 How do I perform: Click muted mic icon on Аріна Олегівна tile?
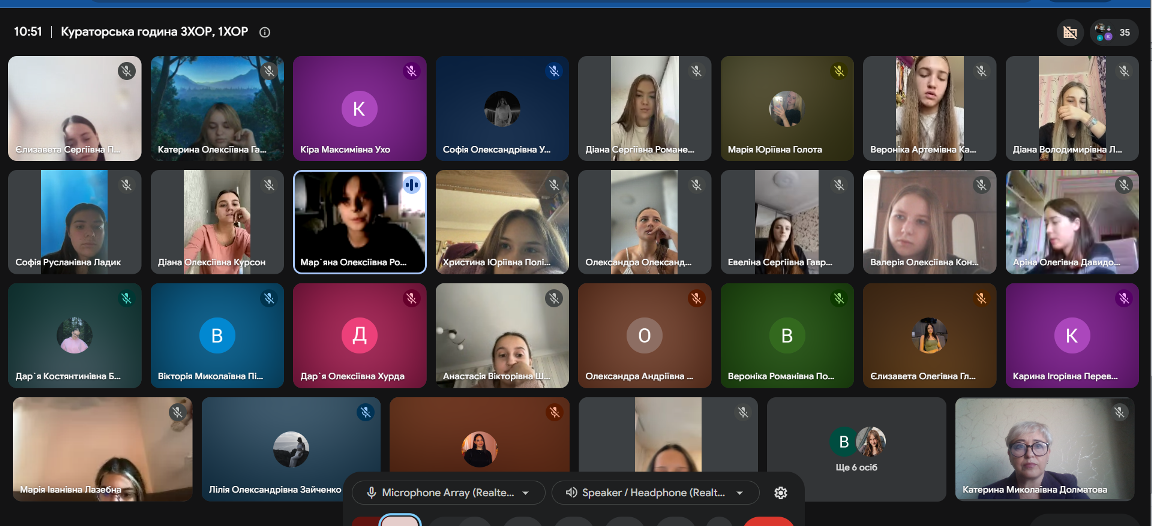(x=1124, y=185)
